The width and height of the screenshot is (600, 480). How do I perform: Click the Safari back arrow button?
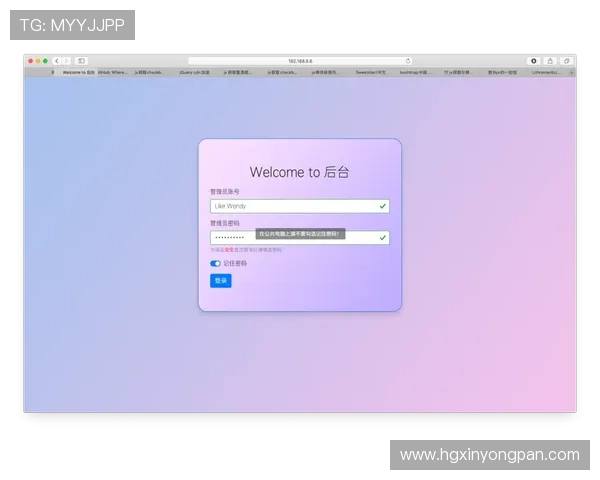tap(57, 61)
